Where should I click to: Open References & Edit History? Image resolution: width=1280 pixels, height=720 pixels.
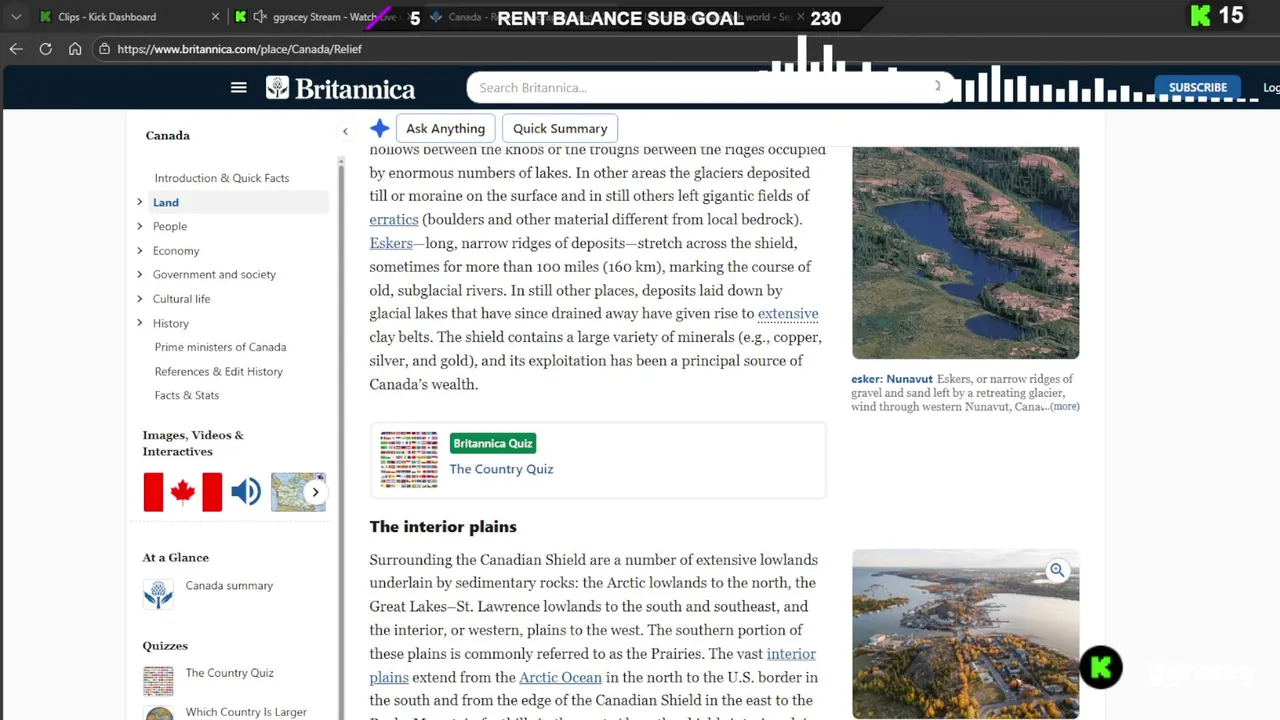[x=219, y=371]
